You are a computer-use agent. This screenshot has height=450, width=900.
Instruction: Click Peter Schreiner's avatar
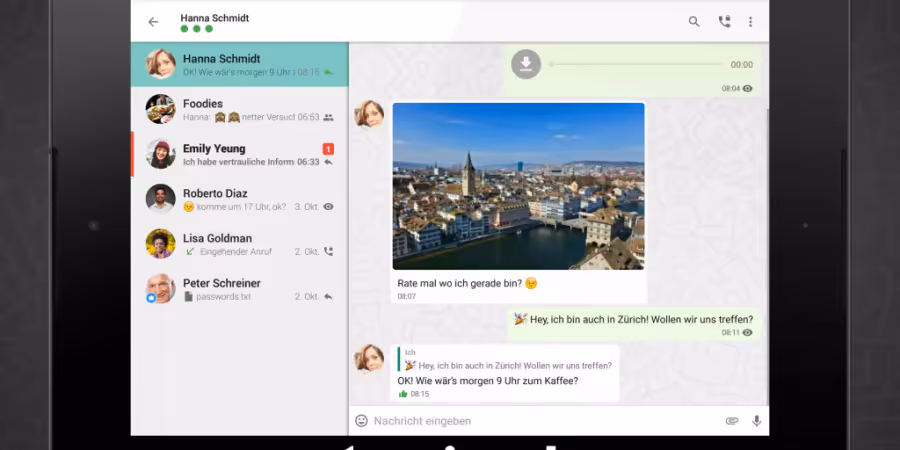161,288
